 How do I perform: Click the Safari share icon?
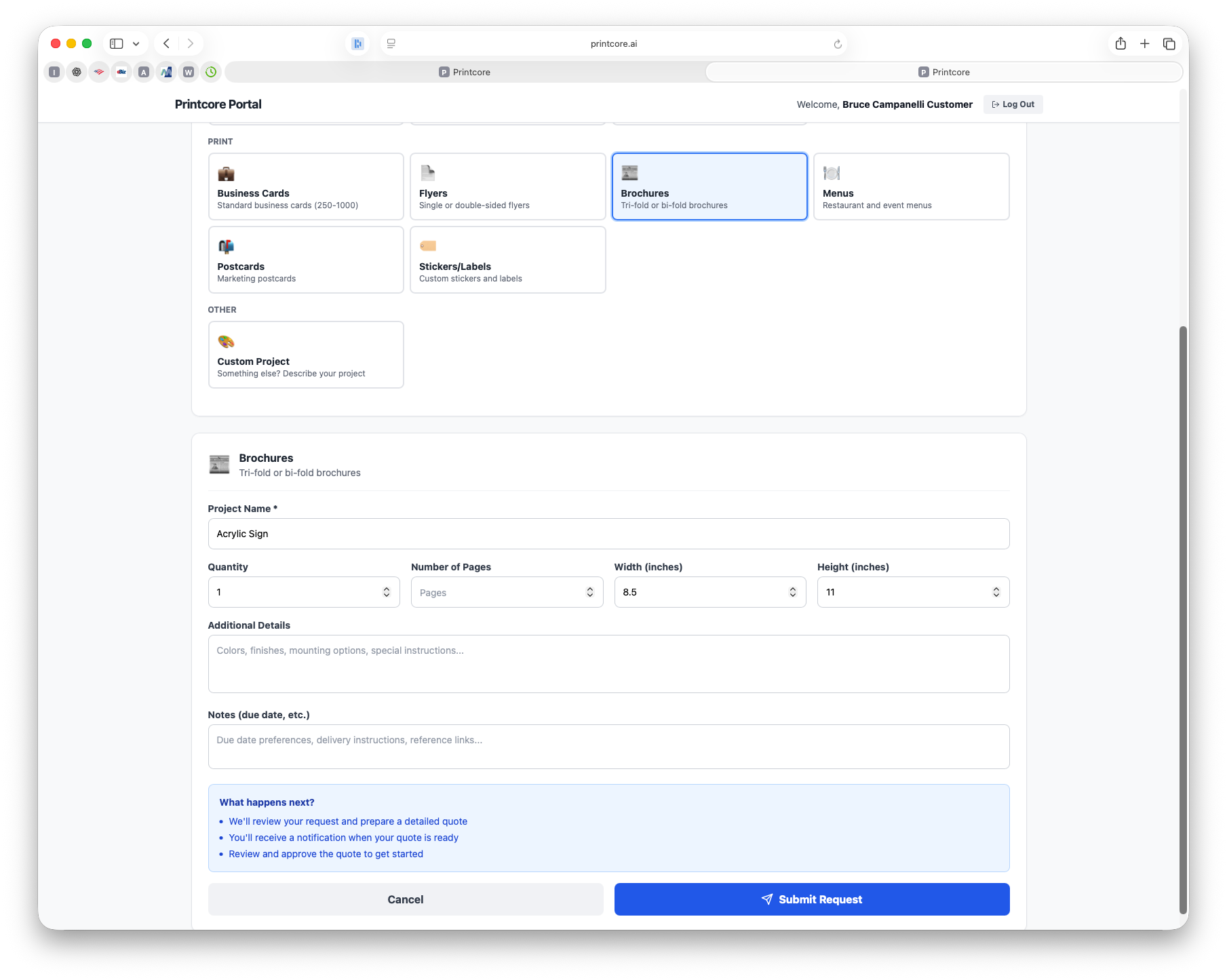(x=1121, y=43)
